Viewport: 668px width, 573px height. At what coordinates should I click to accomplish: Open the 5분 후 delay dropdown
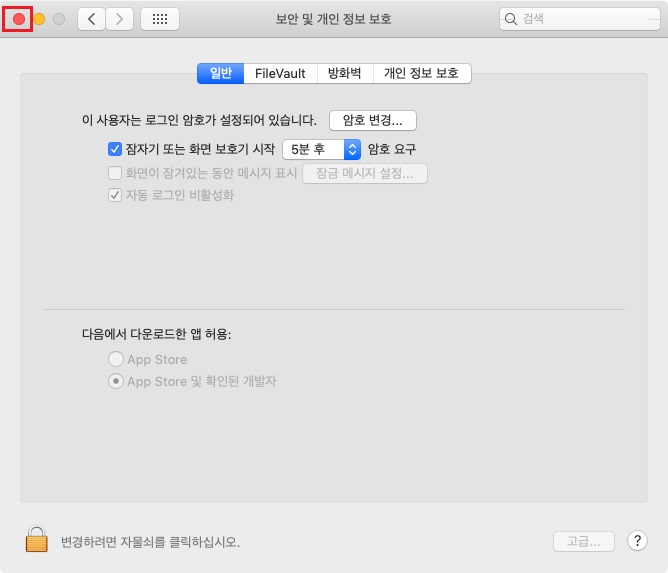[322, 149]
